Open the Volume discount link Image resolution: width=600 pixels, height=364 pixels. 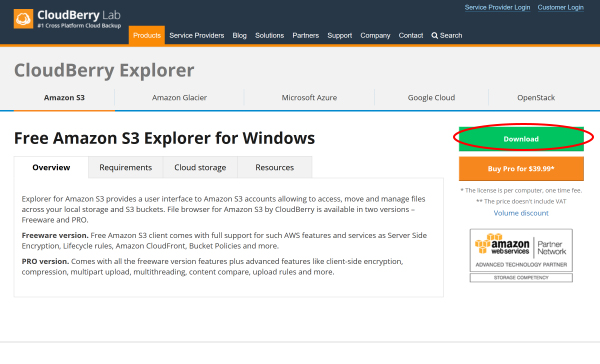(x=521, y=213)
